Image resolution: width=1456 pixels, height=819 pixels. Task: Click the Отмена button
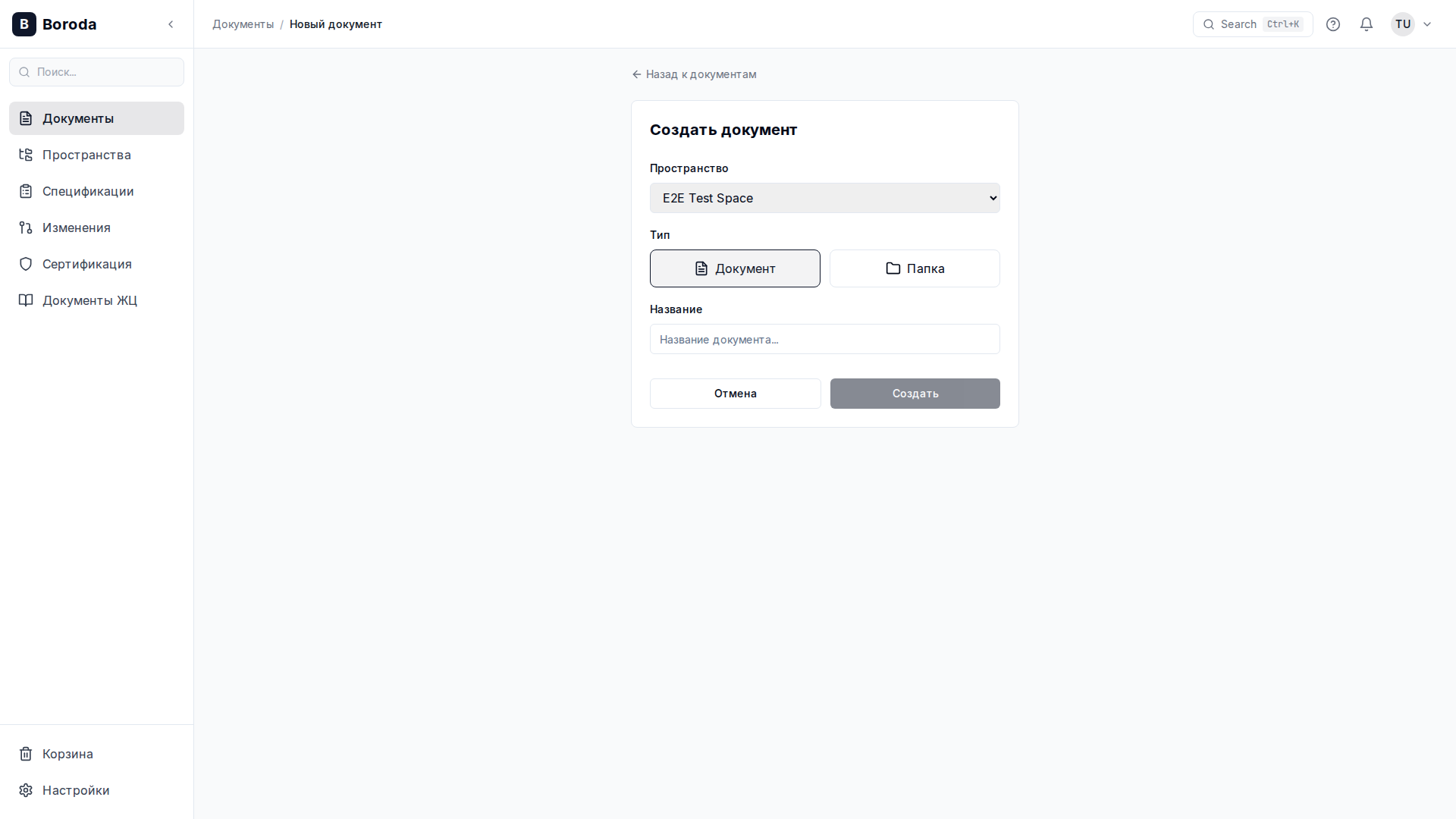pyautogui.click(x=734, y=394)
